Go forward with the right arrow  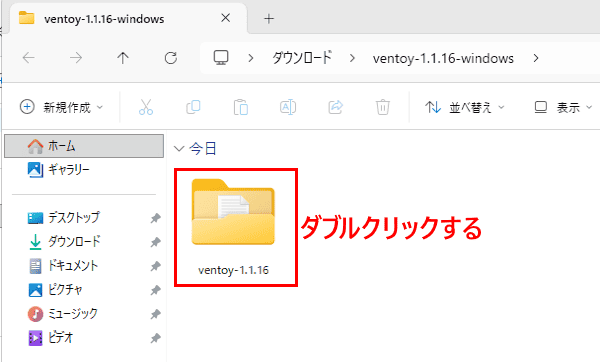76,58
